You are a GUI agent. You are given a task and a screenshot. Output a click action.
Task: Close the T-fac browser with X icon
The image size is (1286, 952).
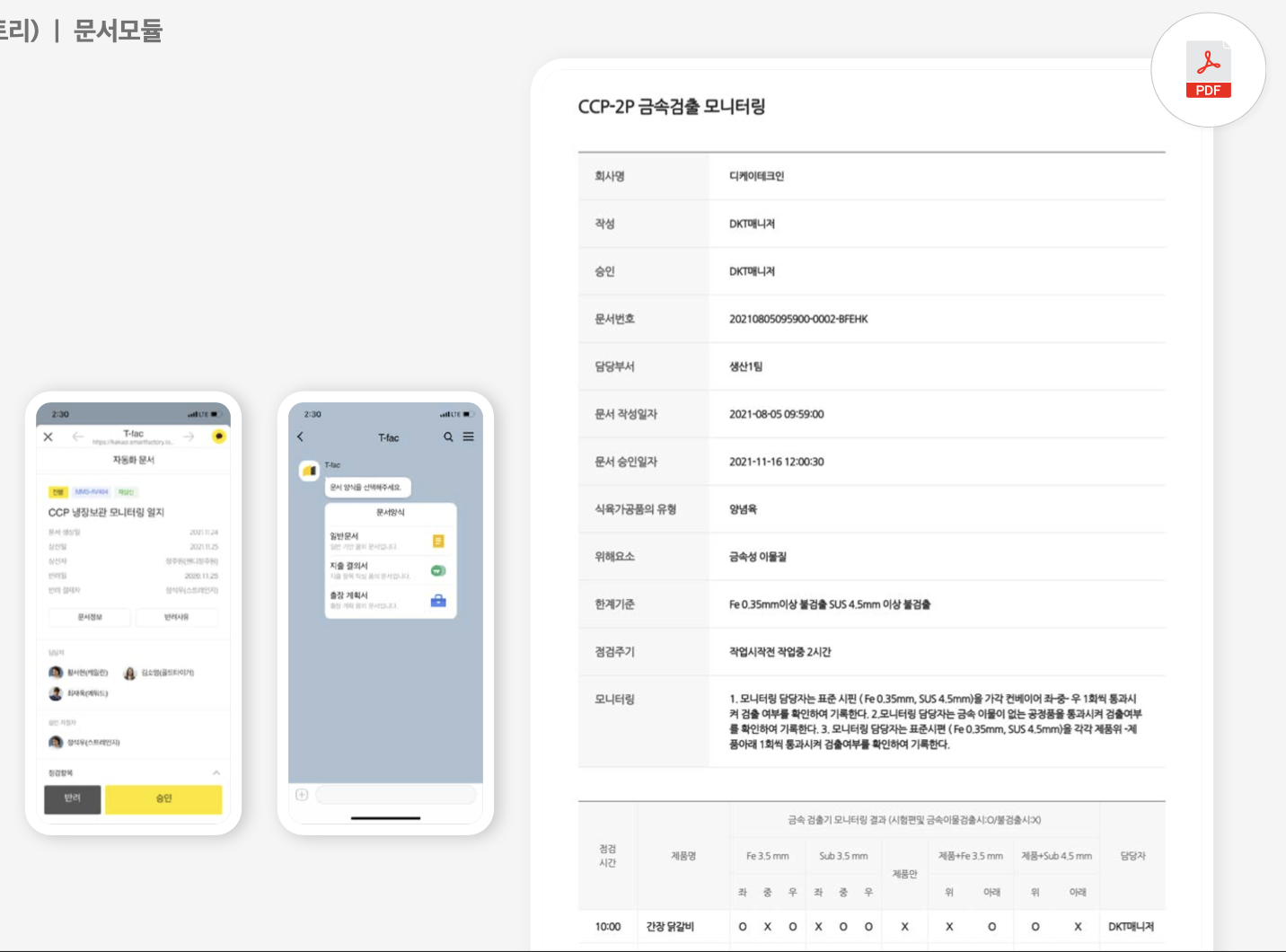click(48, 436)
